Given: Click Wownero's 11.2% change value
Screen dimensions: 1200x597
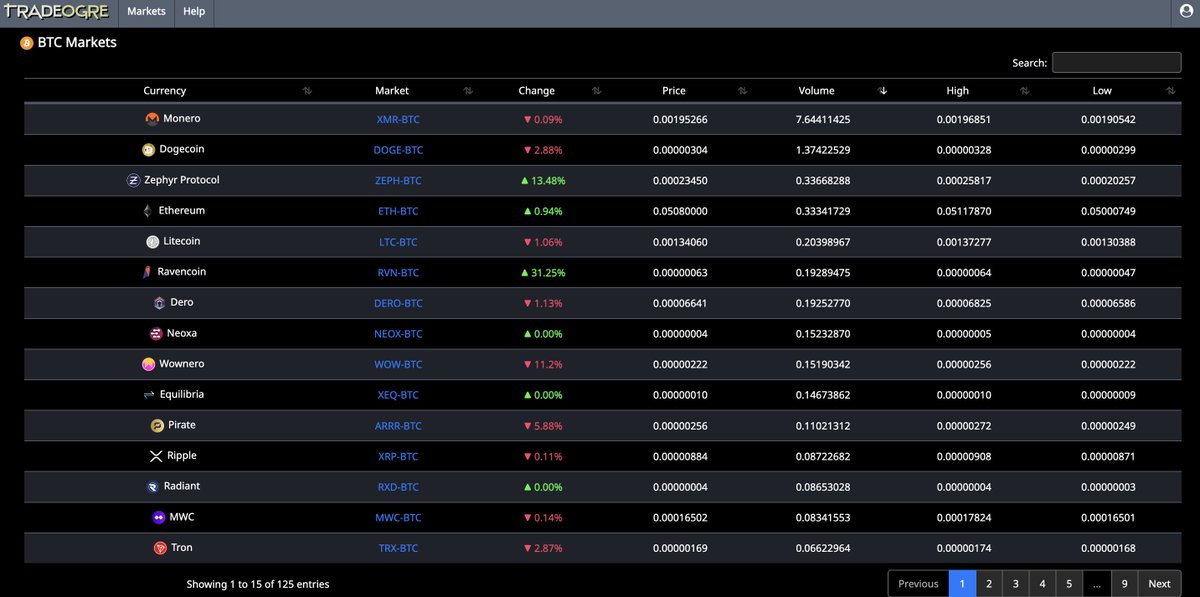Looking at the screenshot, I should [543, 365].
